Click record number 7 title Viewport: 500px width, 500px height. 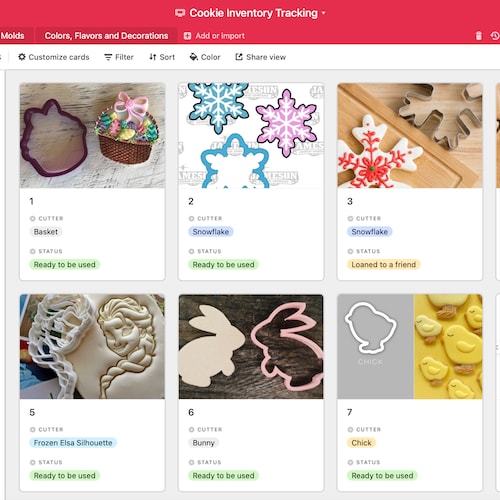click(x=350, y=412)
